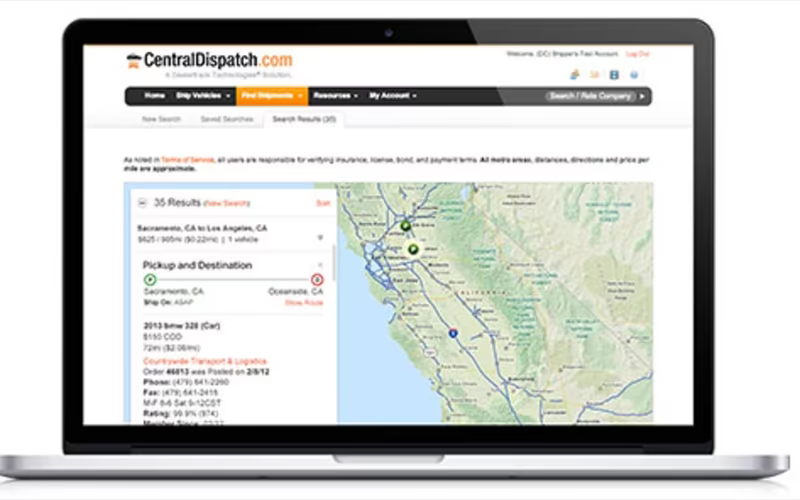Expand the Sacramento to Los Angeles result arrow
Viewport: 800px width, 500px height.
click(320, 237)
